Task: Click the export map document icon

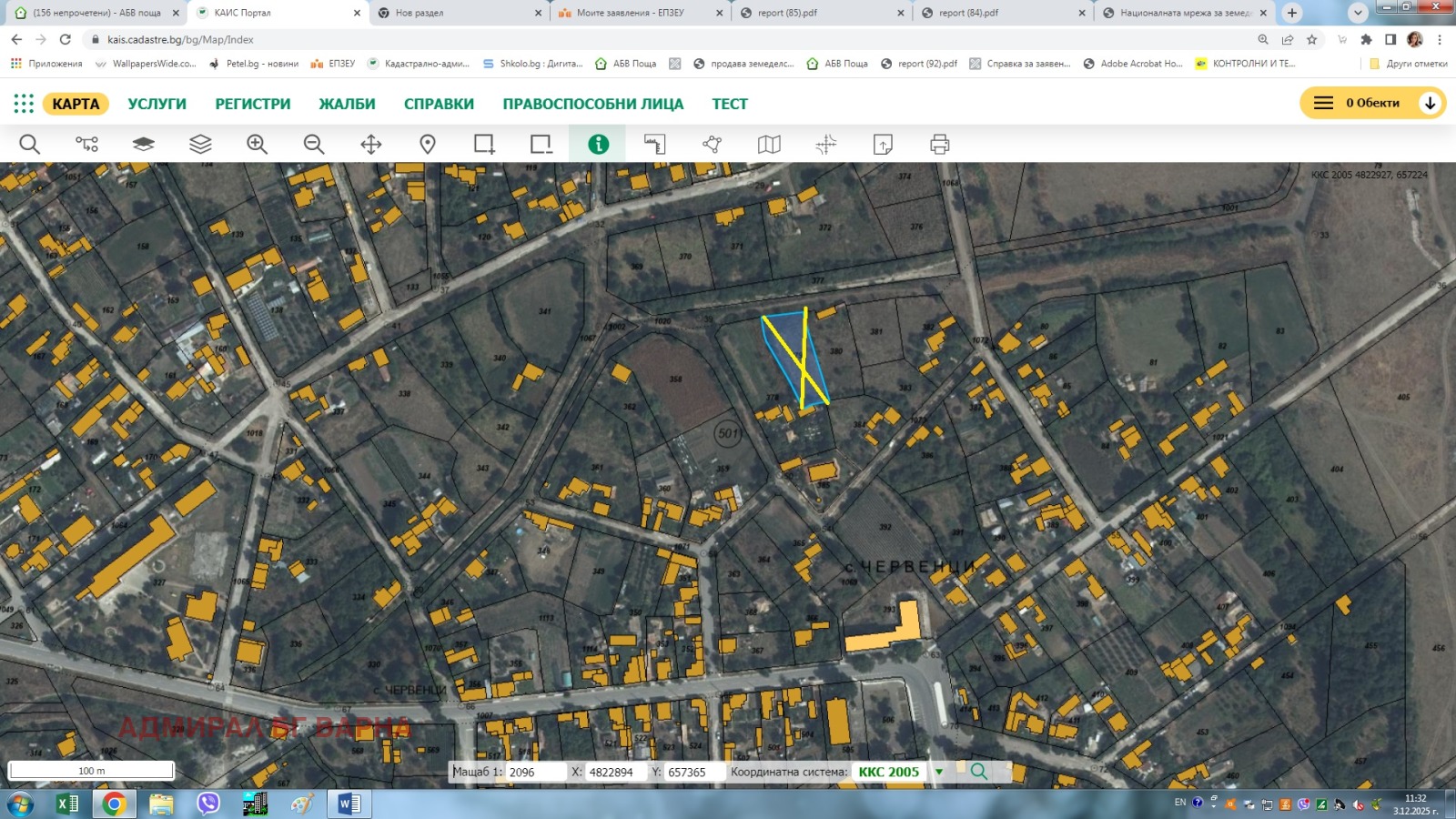Action: click(884, 143)
